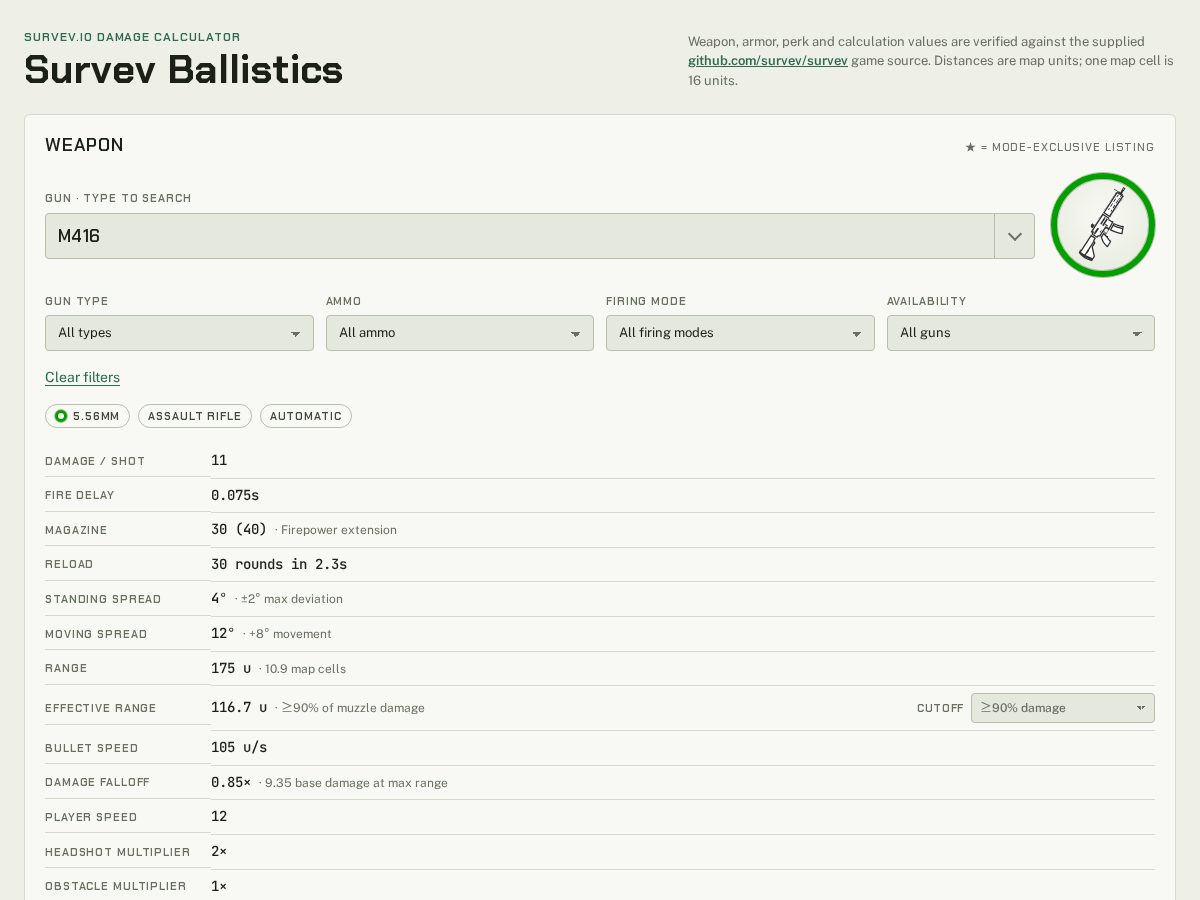
Task: Click the damage falloff value 0.85×
Action: [x=231, y=782]
